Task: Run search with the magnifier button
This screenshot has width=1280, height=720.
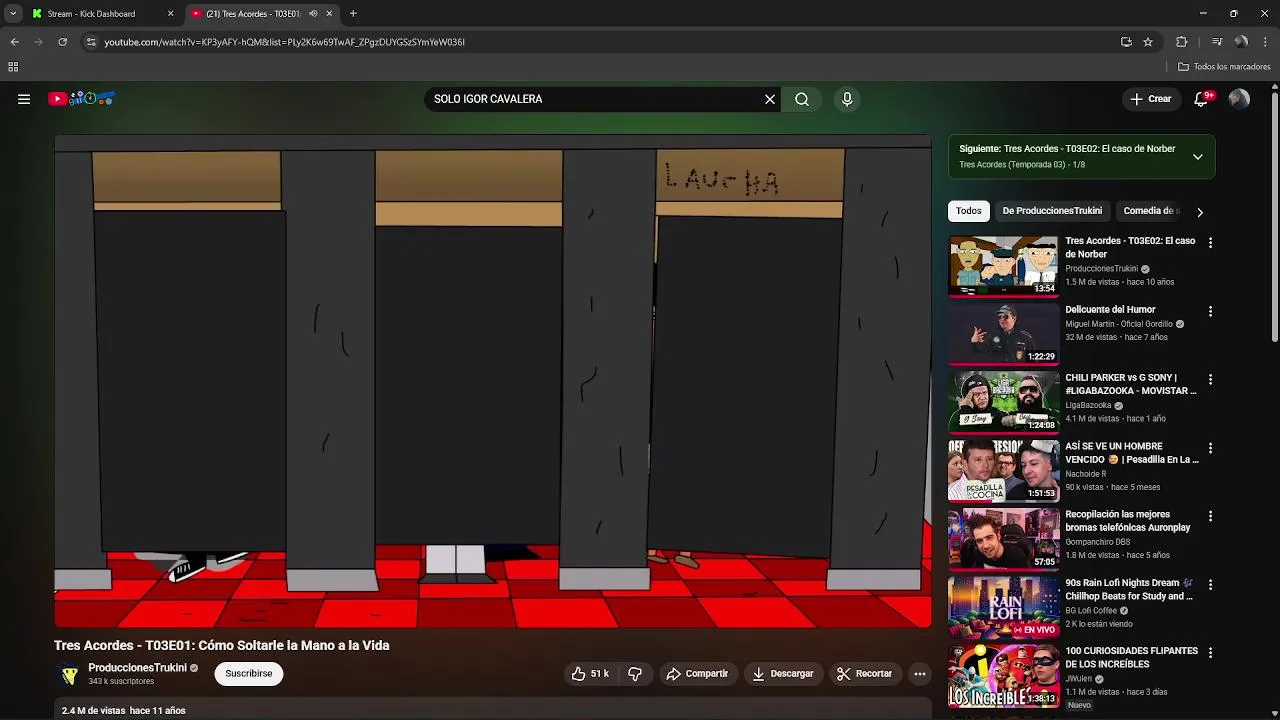Action: click(x=802, y=99)
